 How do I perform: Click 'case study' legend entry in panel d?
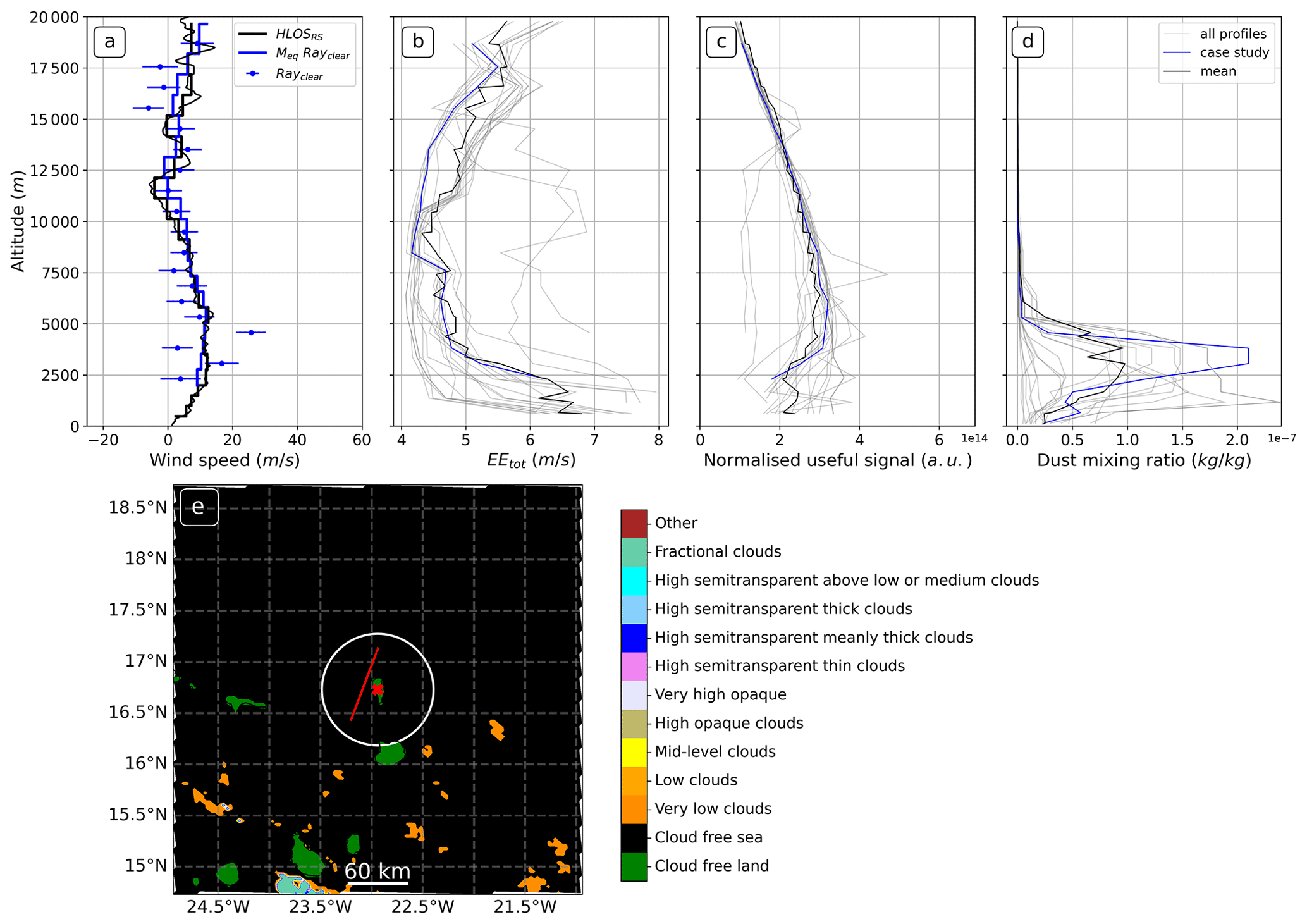click(x=1234, y=52)
